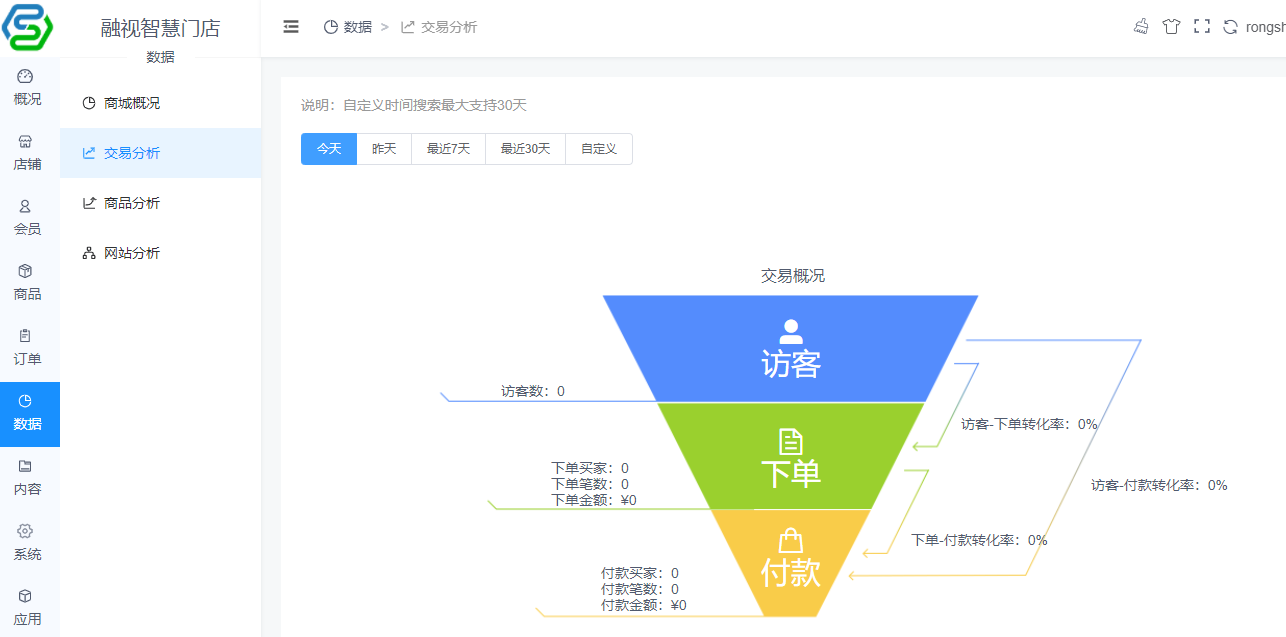1286x637 pixels.
Task: Click the 融视智慧门店 title text
Action: 160,28
